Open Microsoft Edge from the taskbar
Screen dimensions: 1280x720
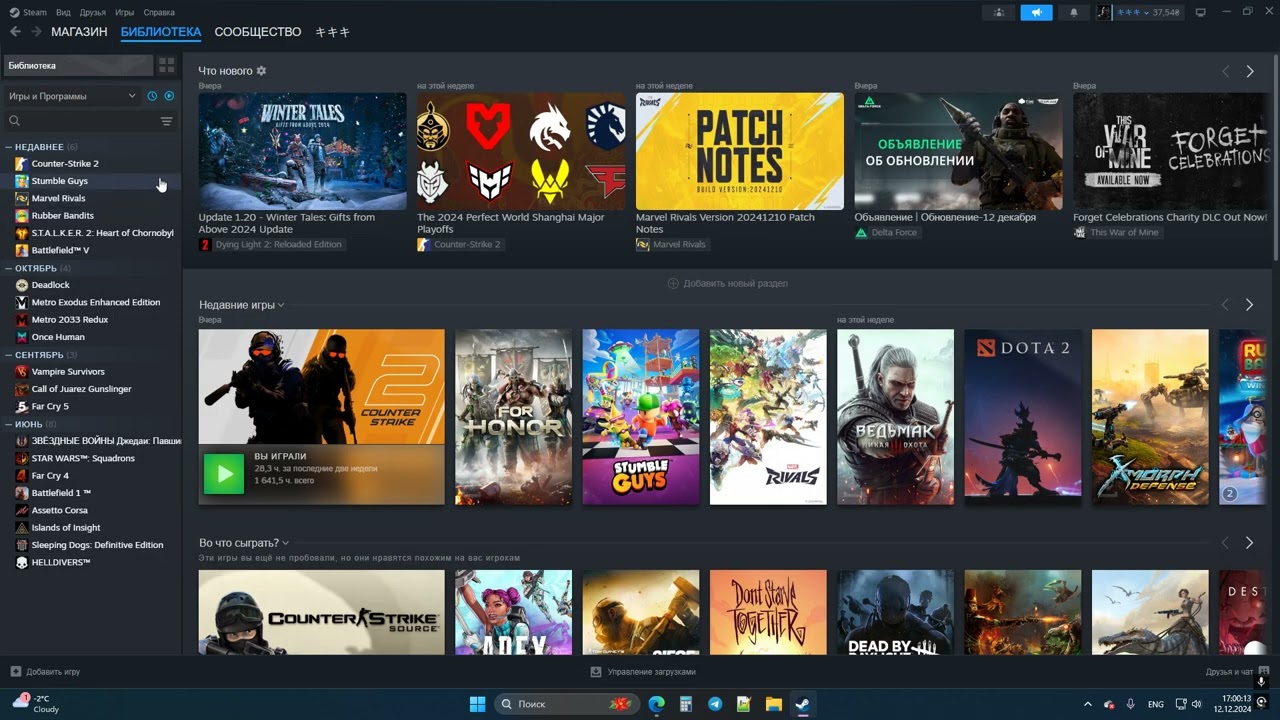(656, 704)
